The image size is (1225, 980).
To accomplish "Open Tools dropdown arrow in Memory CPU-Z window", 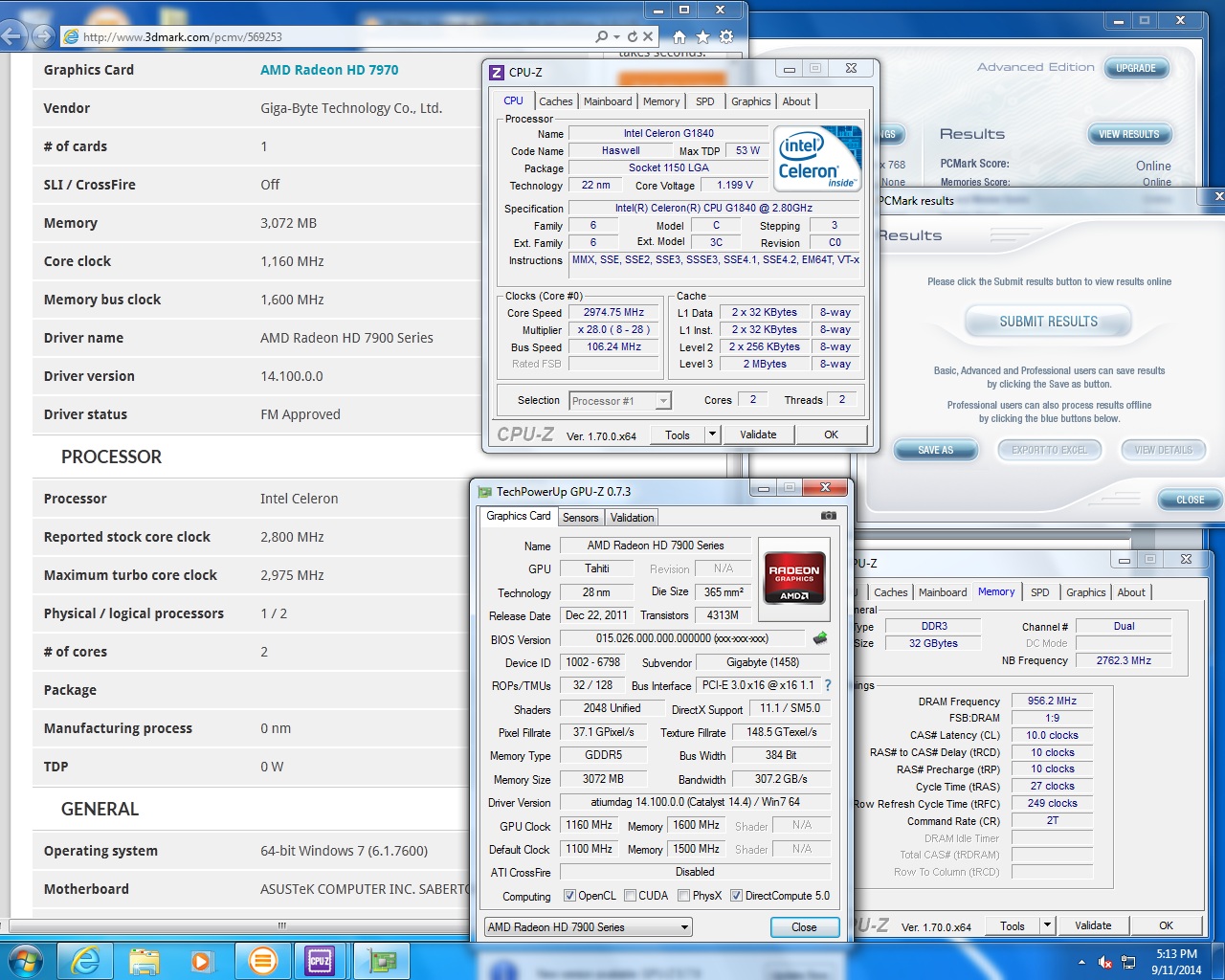I will coord(1047,925).
